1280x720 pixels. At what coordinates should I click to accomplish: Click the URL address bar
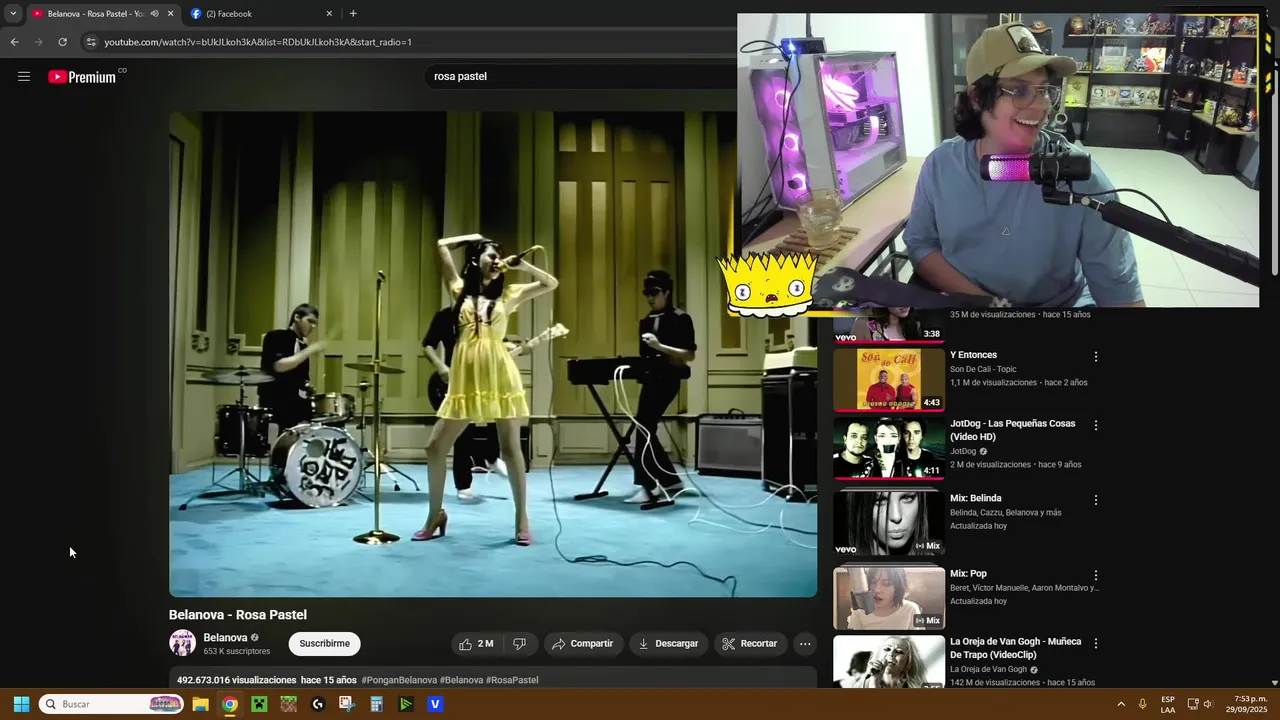[410, 42]
